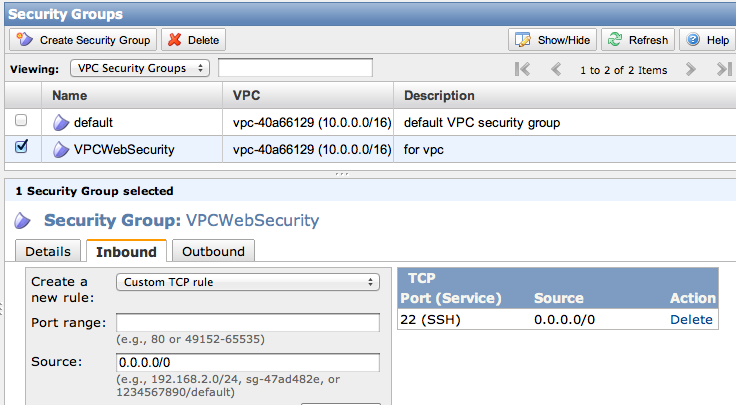Check the default security group checkbox
Image resolution: width=736 pixels, height=405 pixels.
point(21,121)
